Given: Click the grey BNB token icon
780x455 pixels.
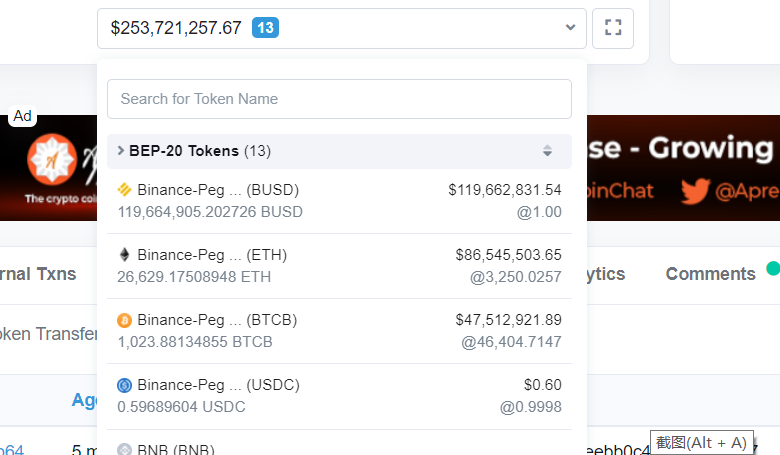Looking at the screenshot, I should coord(124,449).
